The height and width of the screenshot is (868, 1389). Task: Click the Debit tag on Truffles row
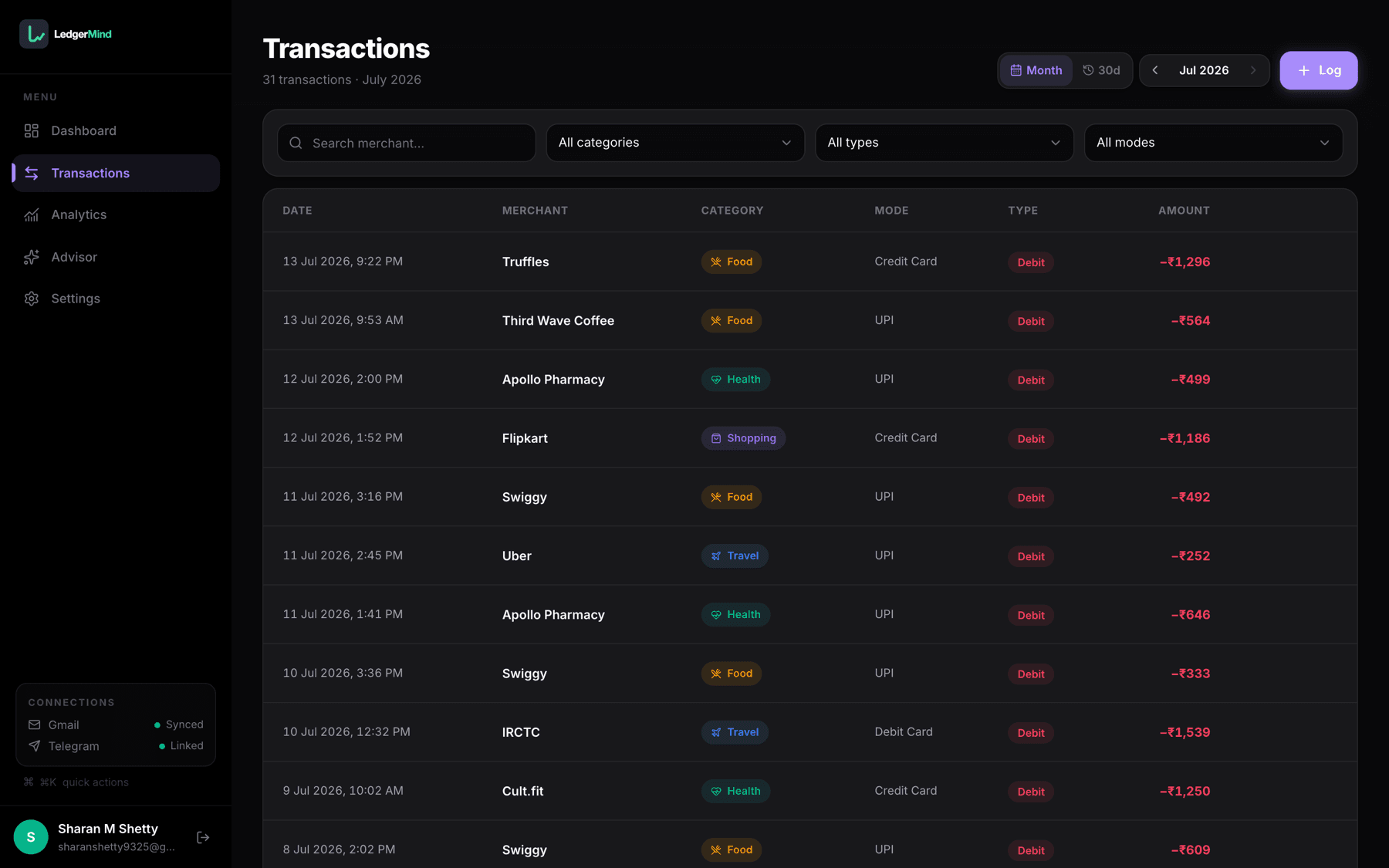click(x=1030, y=262)
